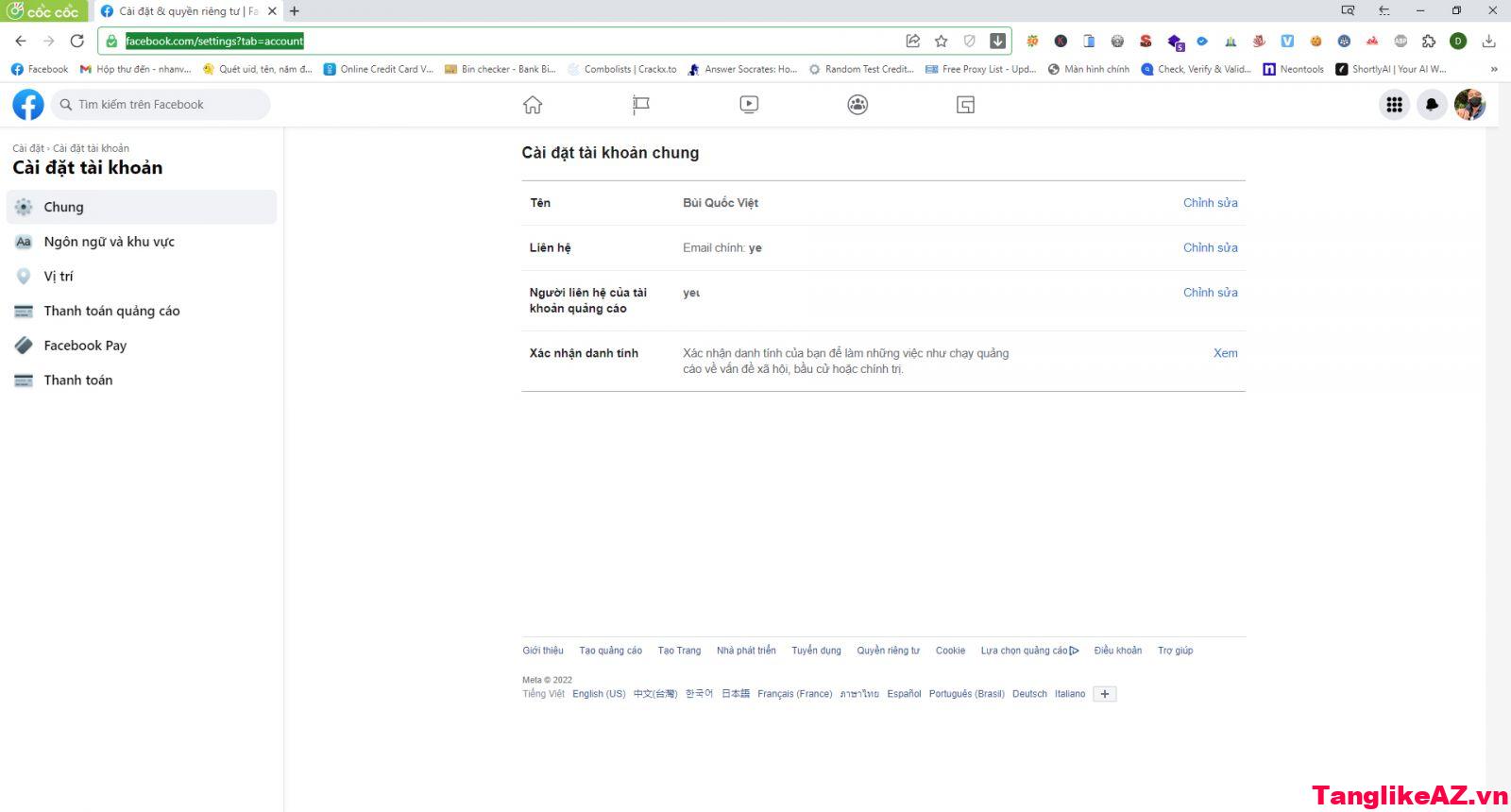Image resolution: width=1511 pixels, height=812 pixels.
Task: Edit the Tên name row
Action: tap(1210, 203)
